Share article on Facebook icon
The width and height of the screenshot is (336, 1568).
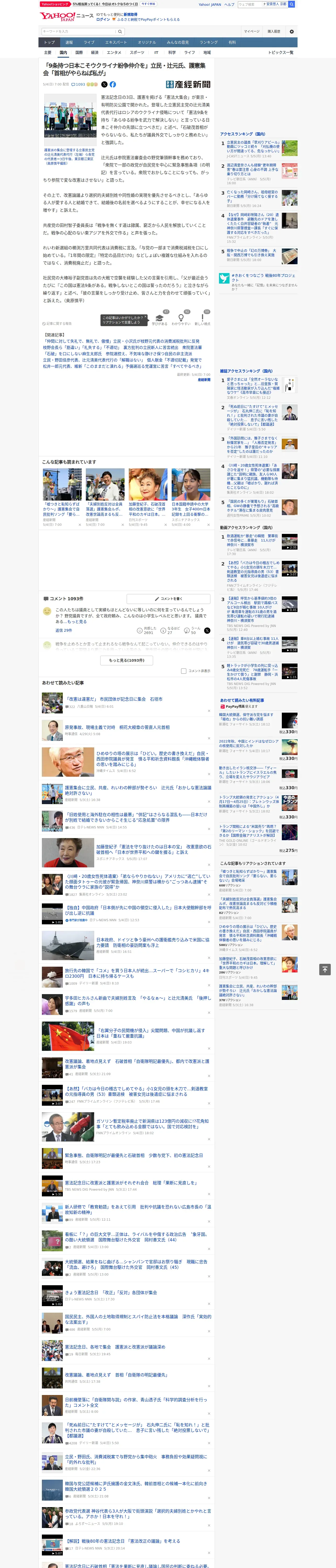(112, 85)
